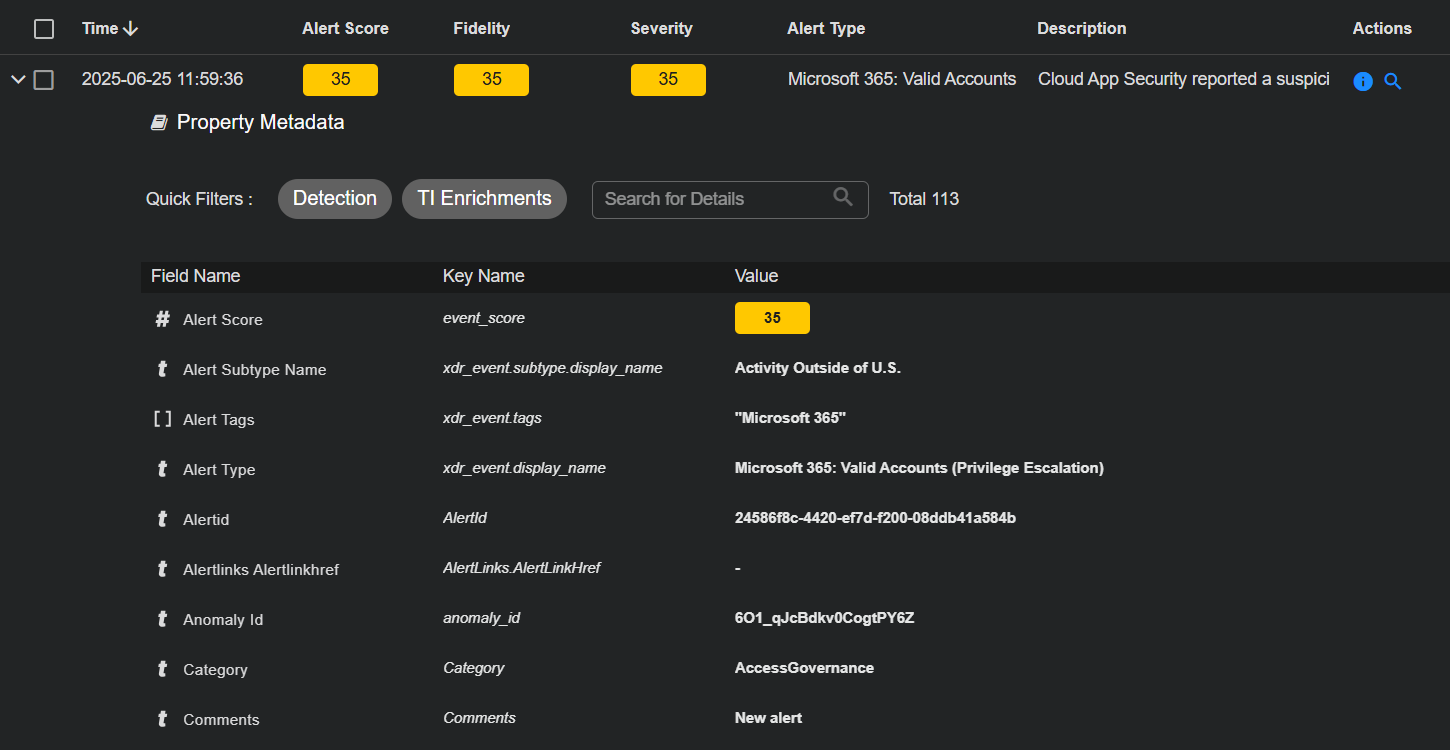Click the text-type icon beside Anomaly Id
The height and width of the screenshot is (750, 1450).
[162, 619]
